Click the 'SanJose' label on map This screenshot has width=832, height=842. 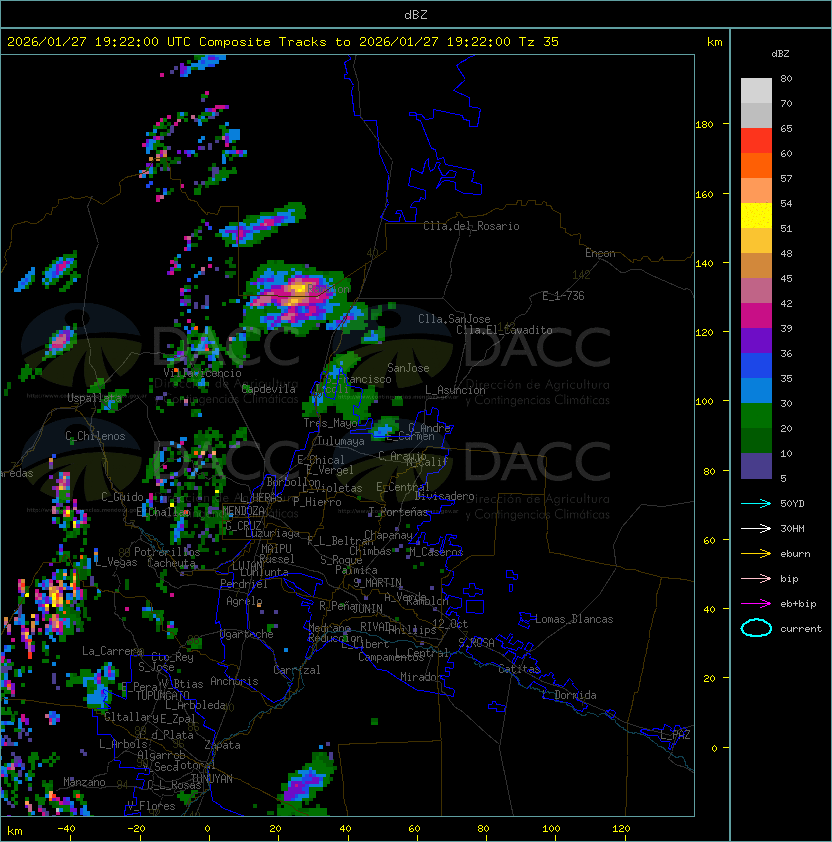click(x=408, y=368)
